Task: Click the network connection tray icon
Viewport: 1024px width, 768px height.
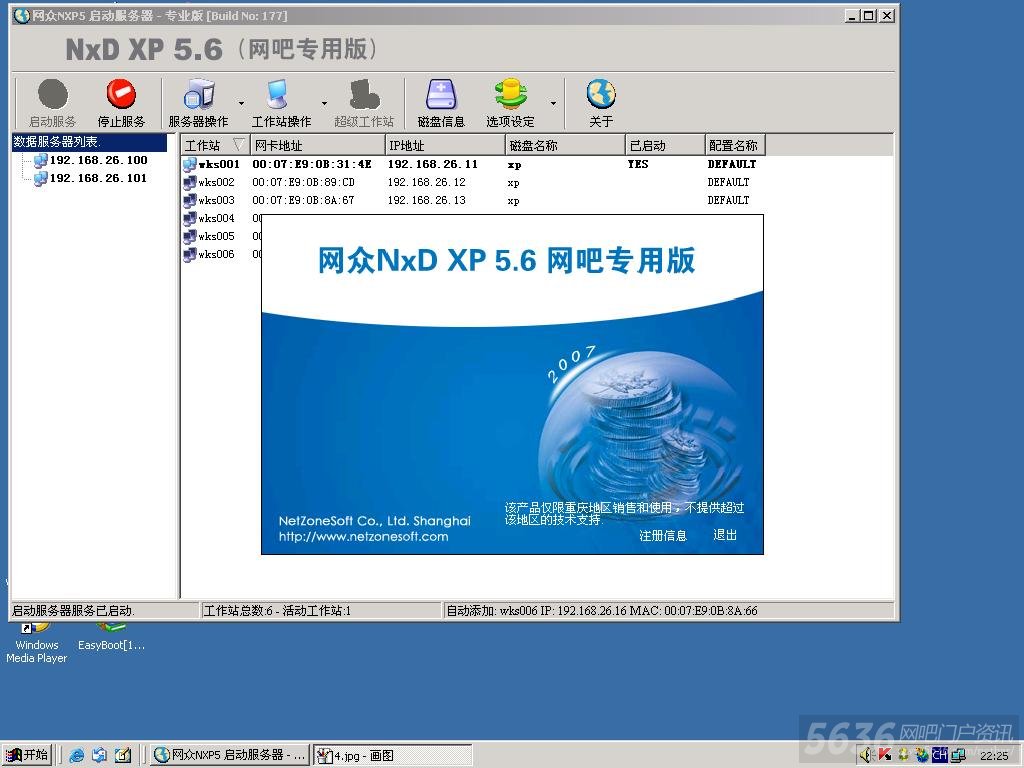Action: [958, 755]
